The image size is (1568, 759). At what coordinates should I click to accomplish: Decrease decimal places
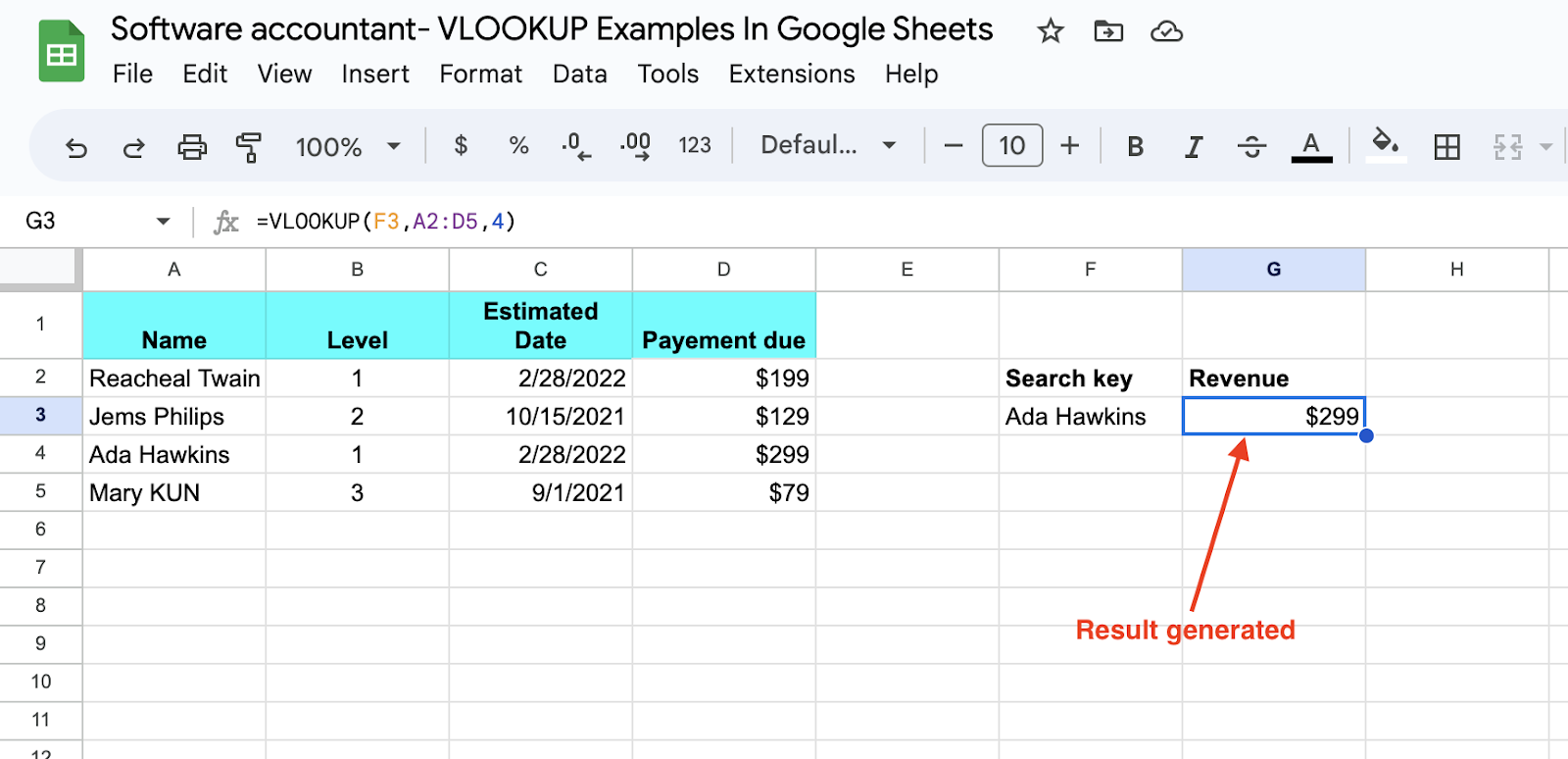576,146
